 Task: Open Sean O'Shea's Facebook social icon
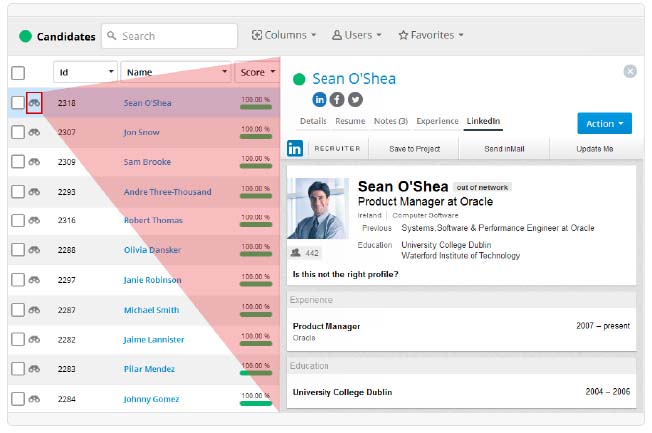(337, 99)
